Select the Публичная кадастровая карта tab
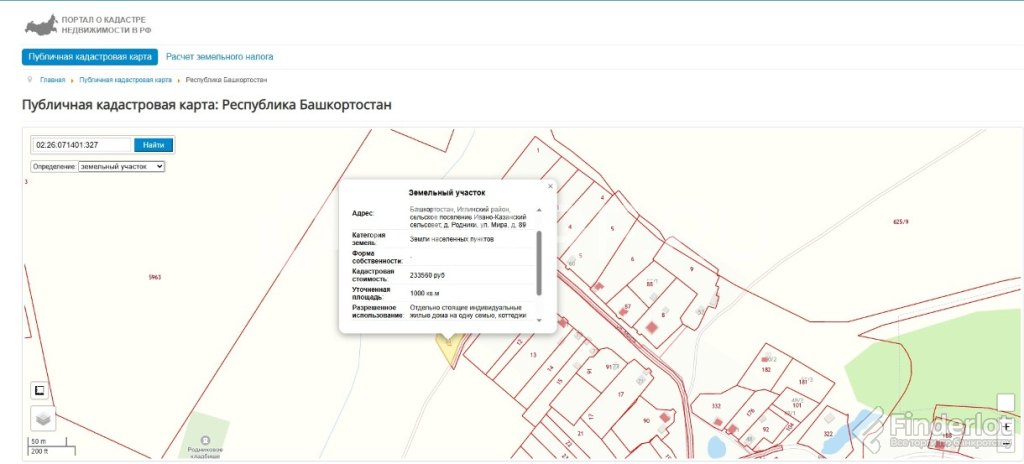 [x=90, y=57]
